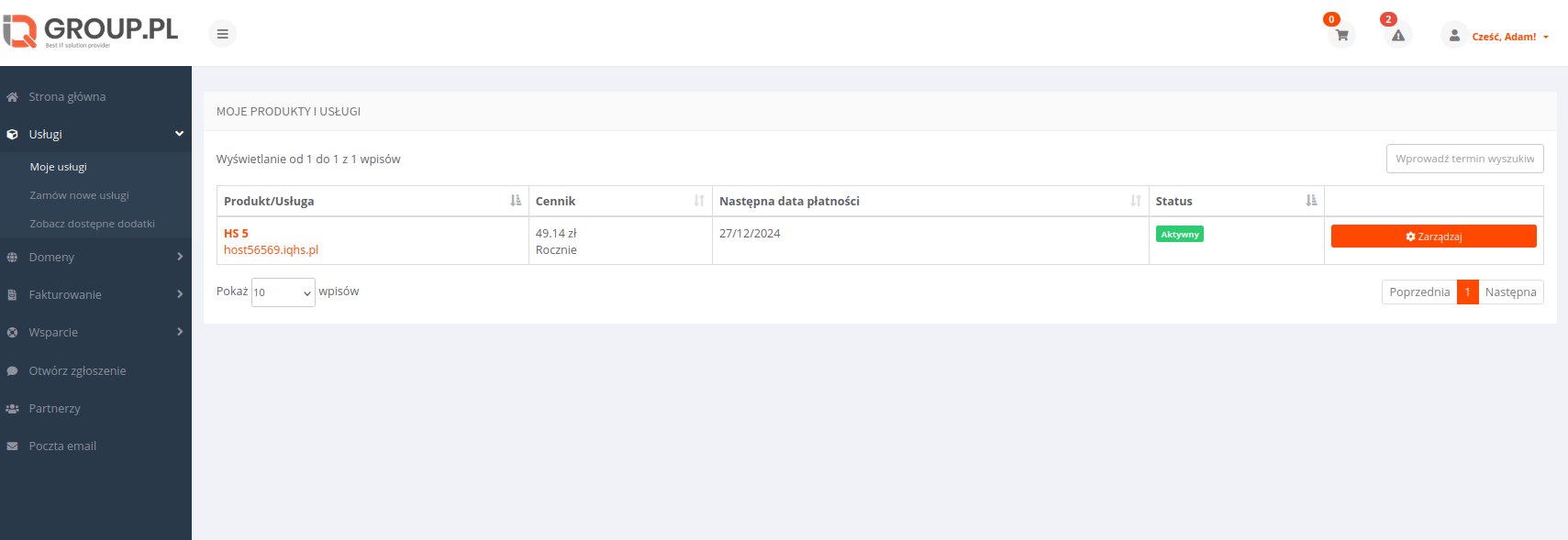This screenshot has height=540, width=1568.
Task: Sort by Status column sort icon
Action: [1311, 201]
